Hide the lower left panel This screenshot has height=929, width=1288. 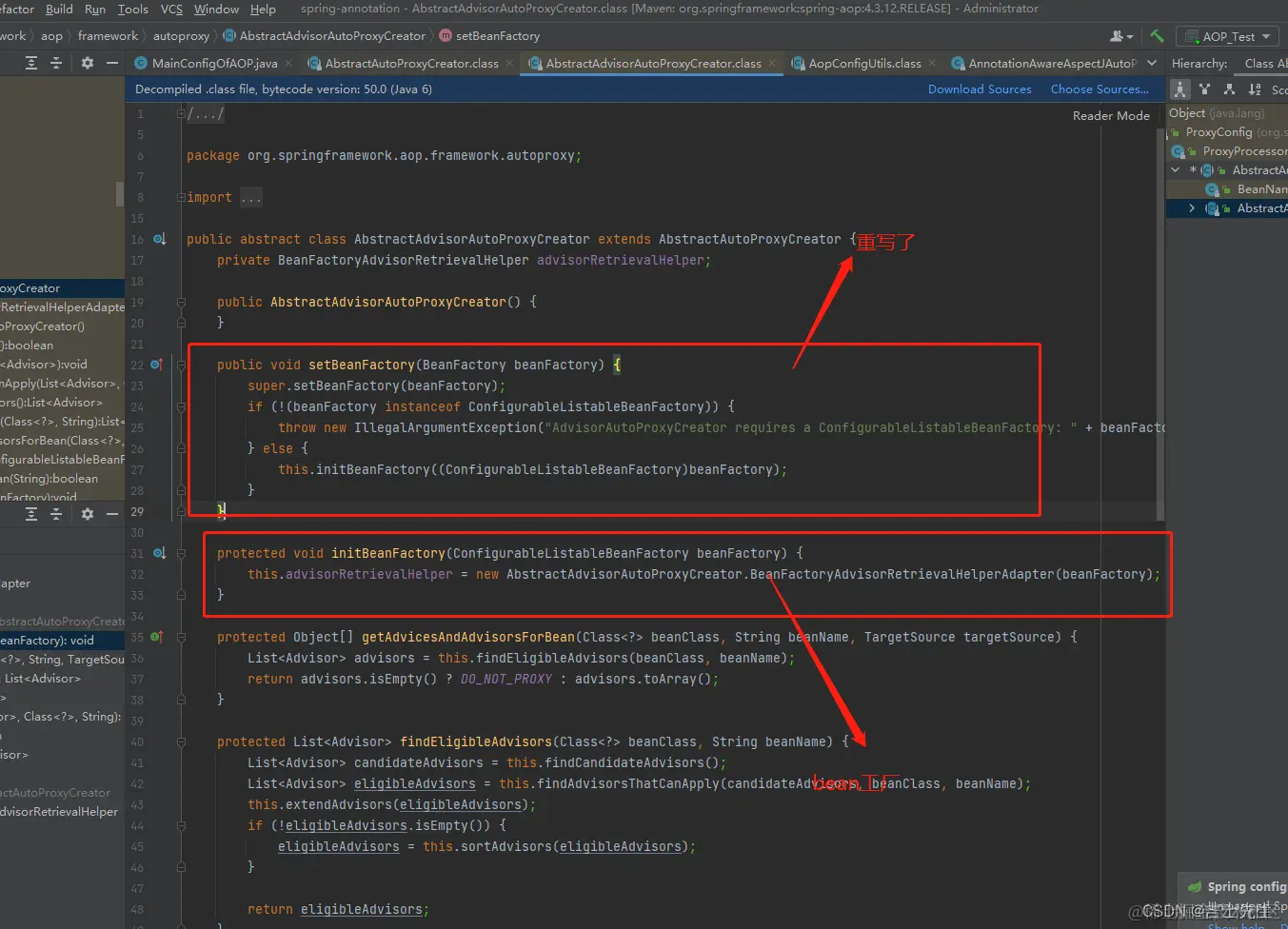(x=112, y=514)
